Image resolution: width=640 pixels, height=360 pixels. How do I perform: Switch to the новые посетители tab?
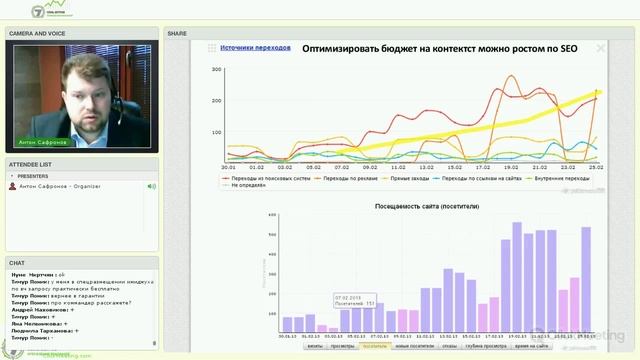pyautogui.click(x=415, y=346)
